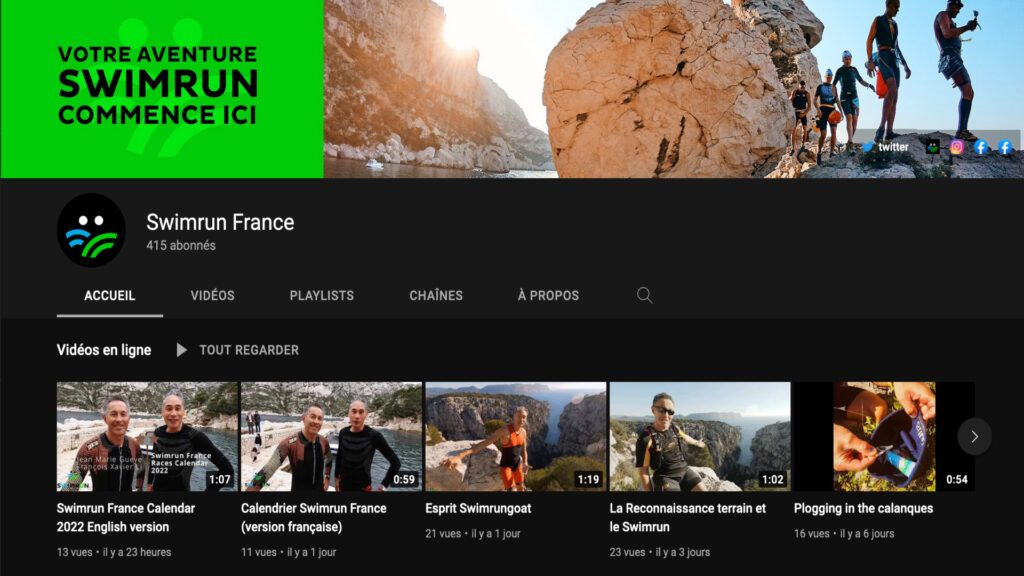Open the Twitter link in the banner
Screen dimensions: 1024x576
tap(886, 147)
